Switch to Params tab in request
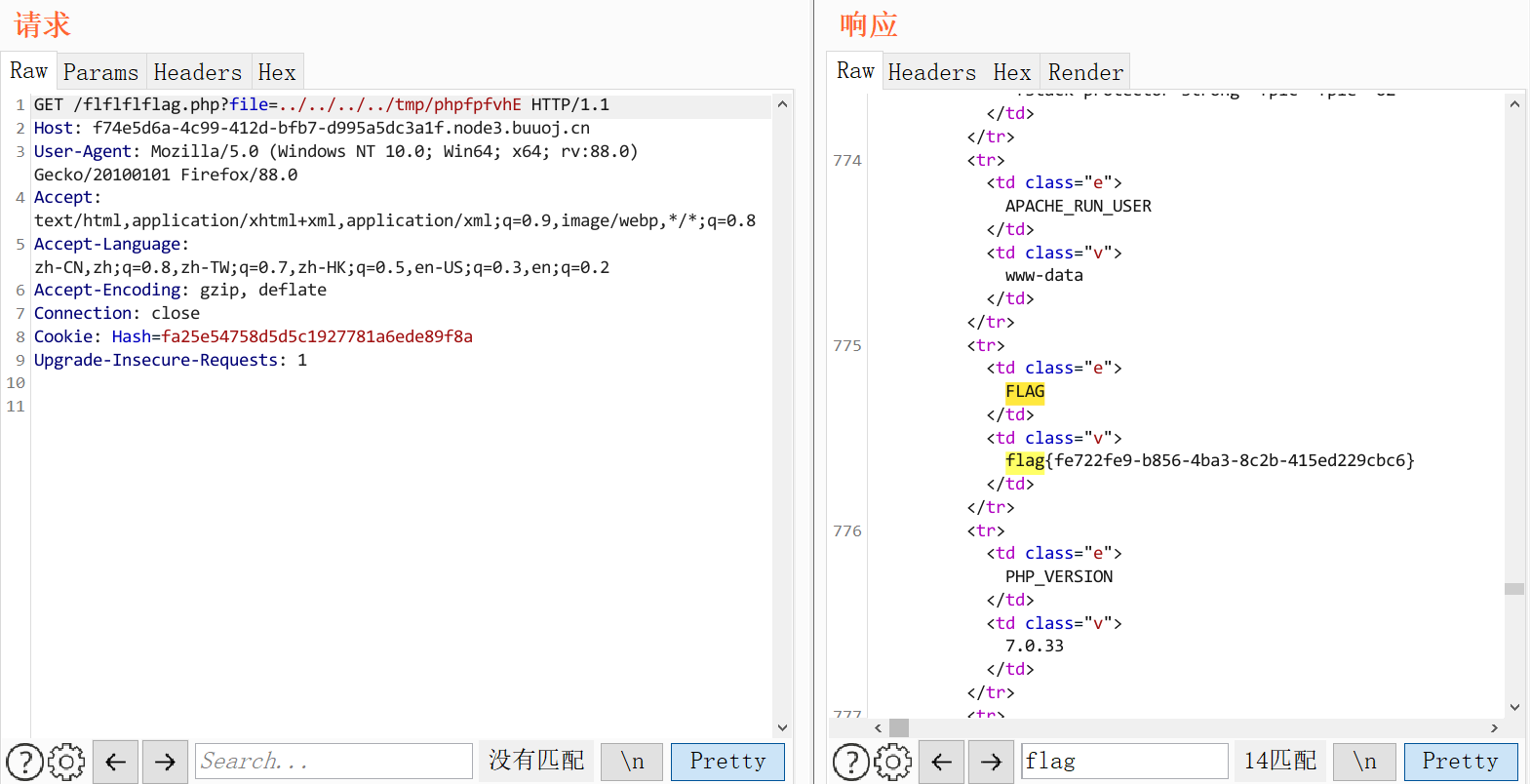1531x784 pixels. point(100,72)
